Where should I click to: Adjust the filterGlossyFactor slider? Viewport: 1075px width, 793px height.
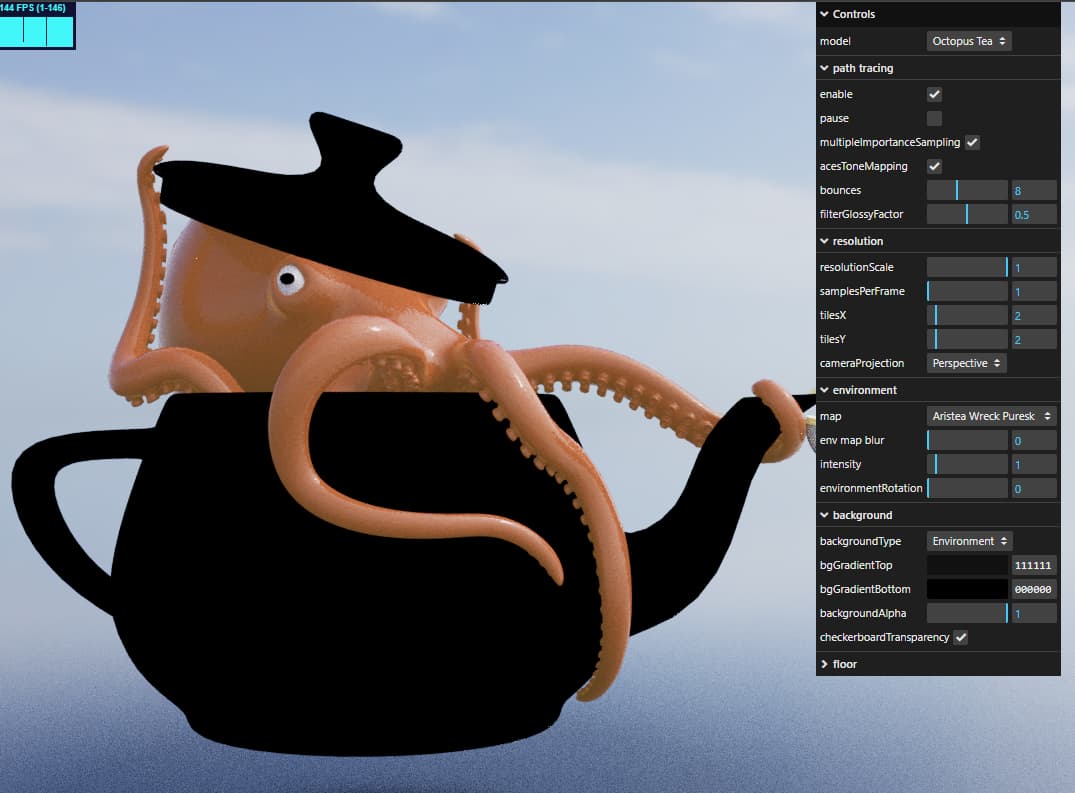click(967, 214)
